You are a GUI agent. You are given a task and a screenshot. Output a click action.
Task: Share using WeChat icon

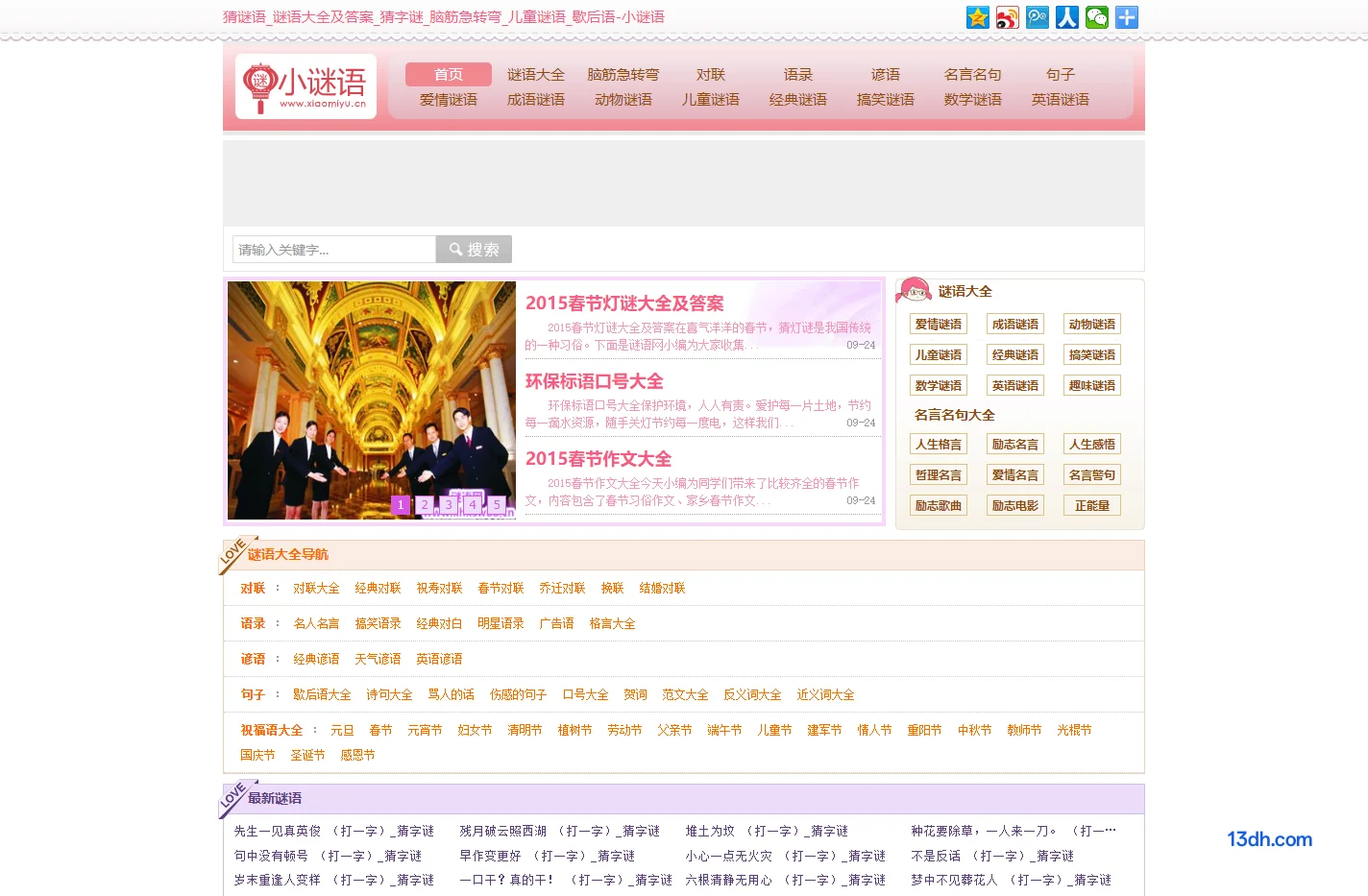(x=1097, y=17)
